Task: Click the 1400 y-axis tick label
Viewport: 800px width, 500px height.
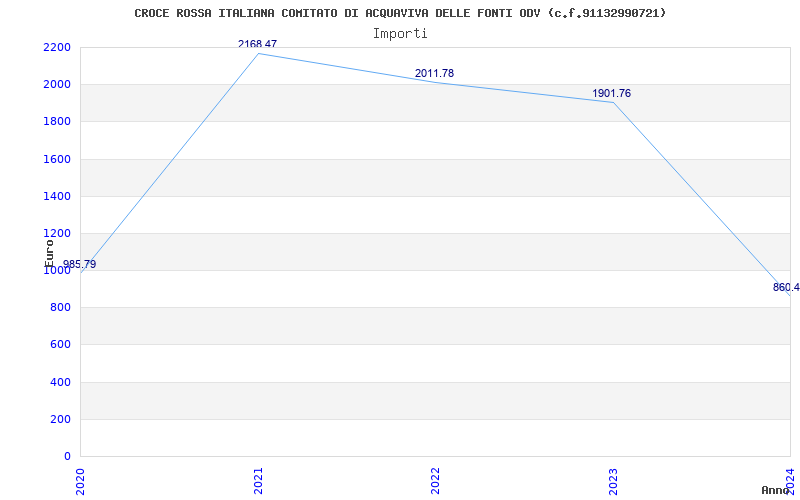Action: [x=57, y=196]
